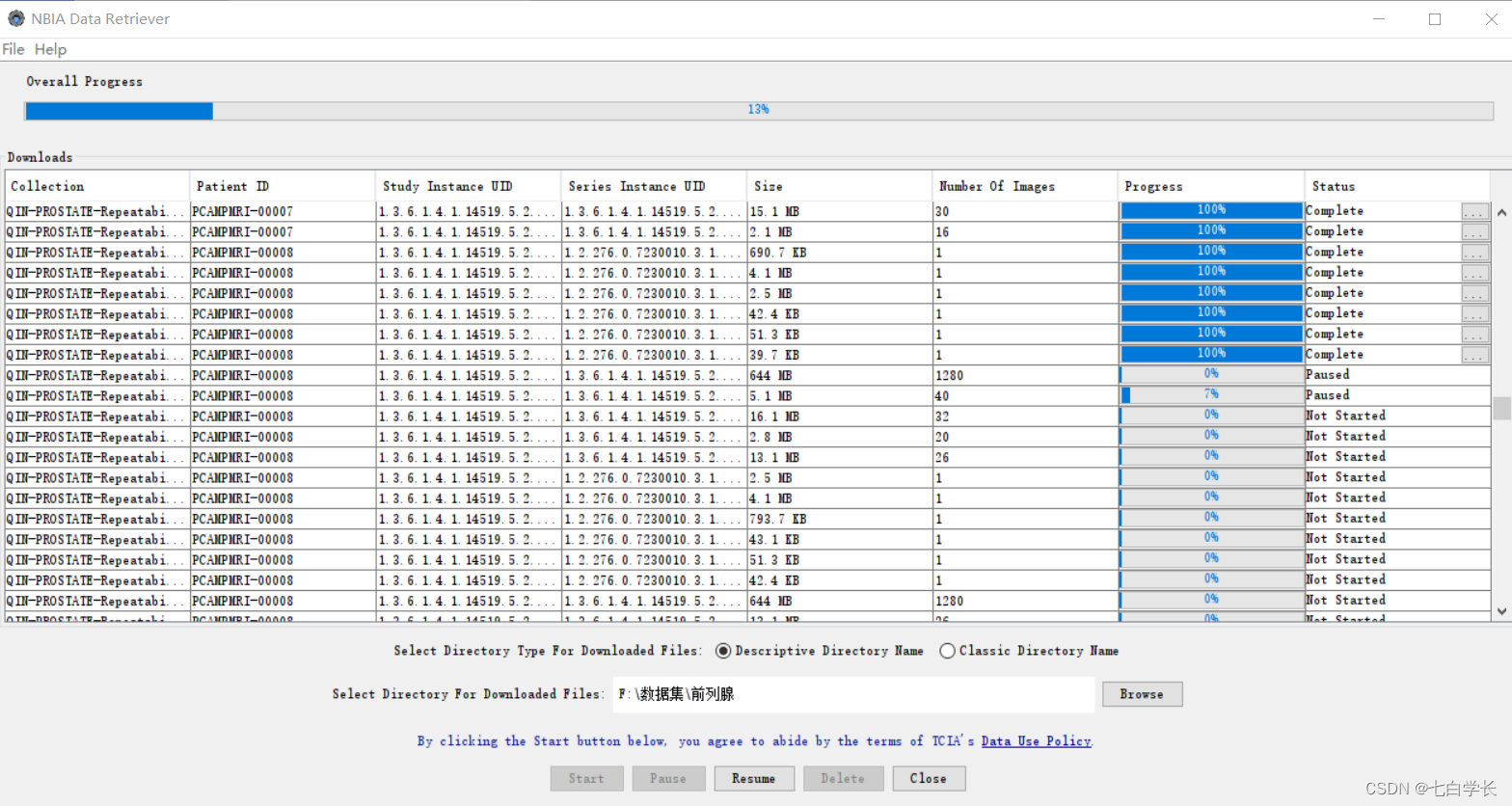
Task: Select Complete status of the 15.1 MB row
Action: [x=1382, y=211]
